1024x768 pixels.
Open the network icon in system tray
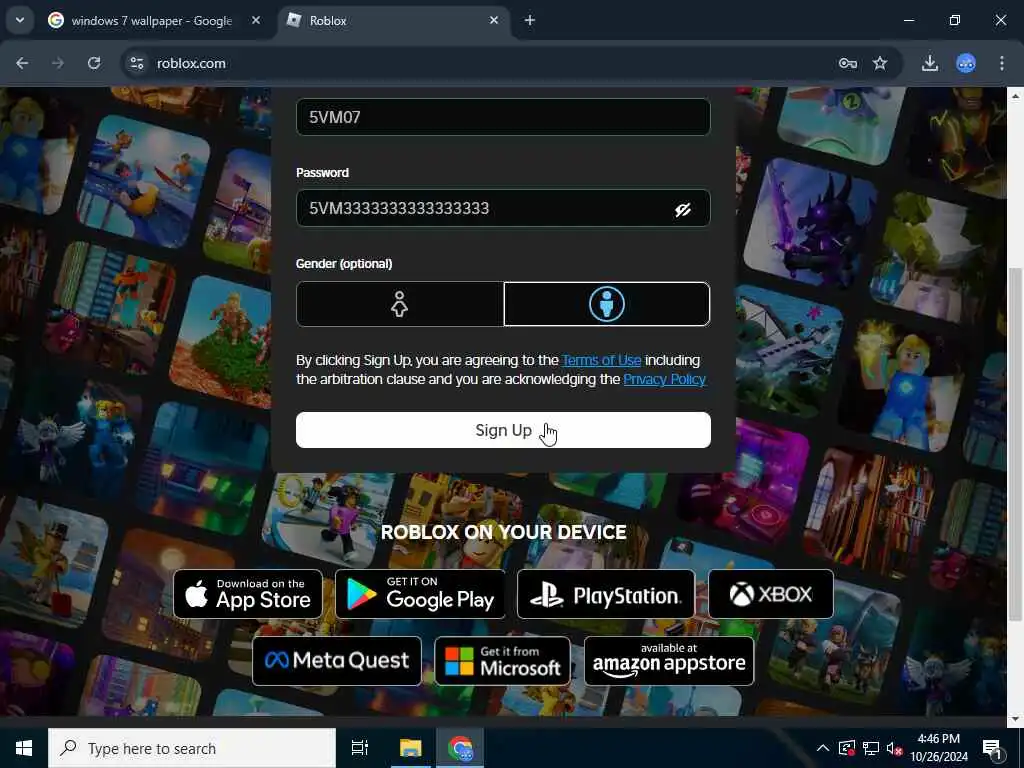pyautogui.click(x=871, y=748)
